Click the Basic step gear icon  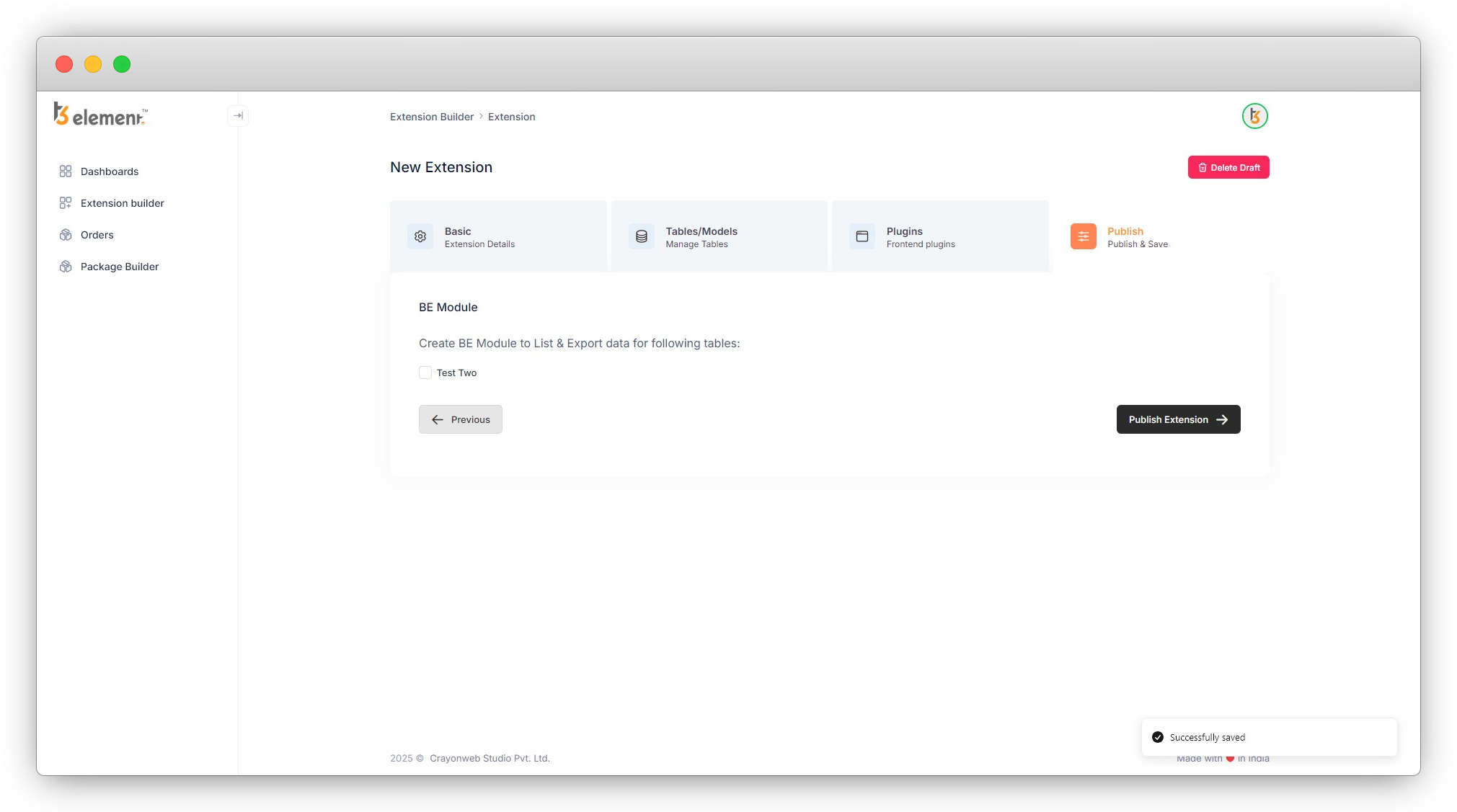tap(420, 236)
